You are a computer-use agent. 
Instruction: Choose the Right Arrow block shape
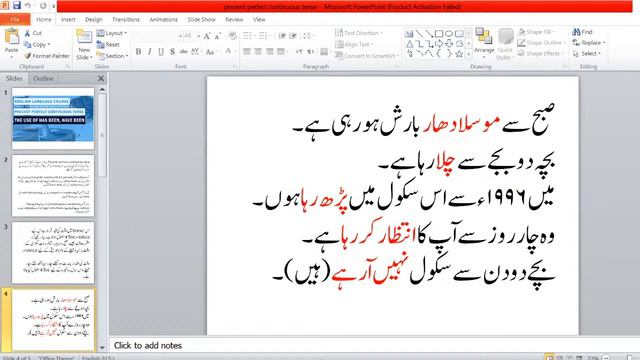coord(439,44)
